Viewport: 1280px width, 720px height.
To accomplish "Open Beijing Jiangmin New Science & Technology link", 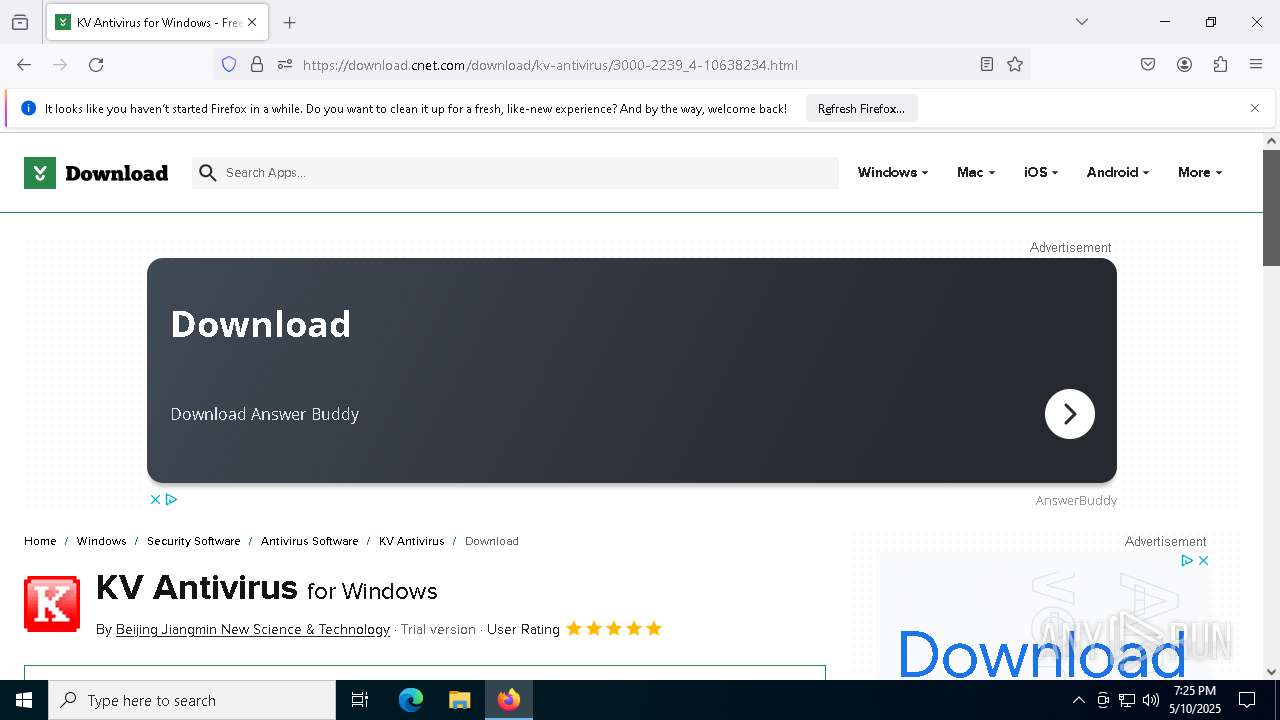I will point(253,629).
